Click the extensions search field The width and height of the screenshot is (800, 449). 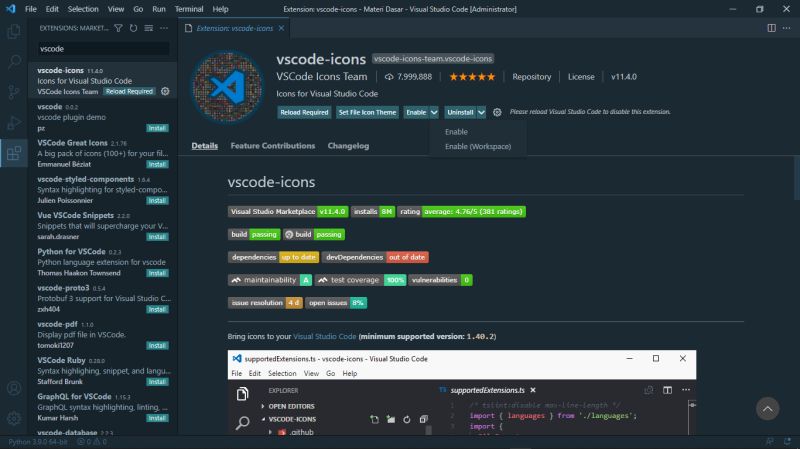pyautogui.click(x=103, y=49)
